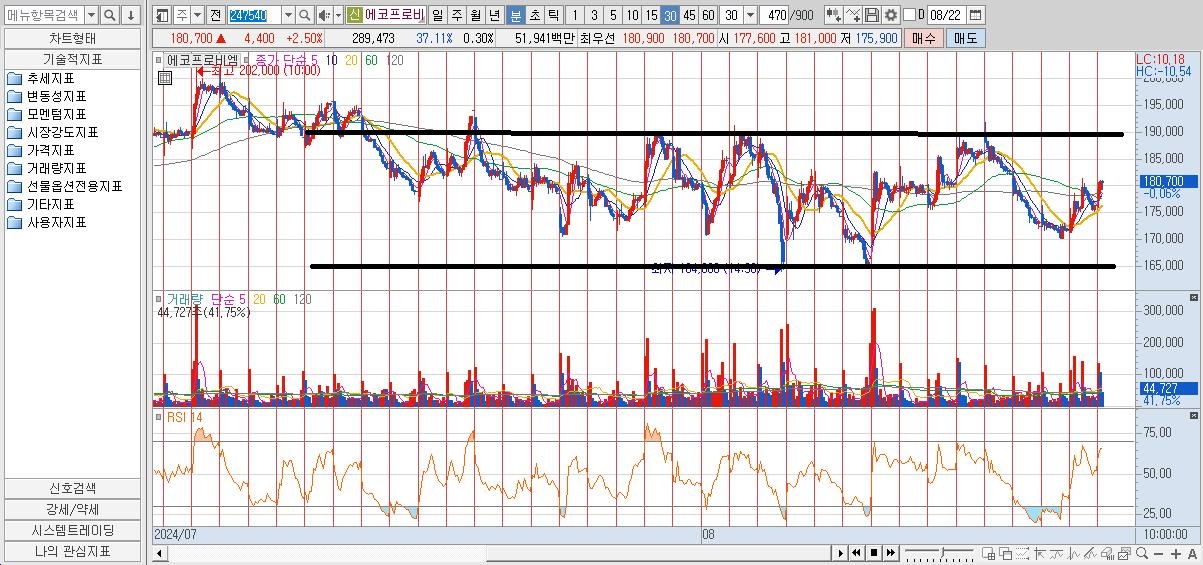This screenshot has height=565, width=1203.
Task: Open chart settings gear icon
Action: tap(891, 15)
